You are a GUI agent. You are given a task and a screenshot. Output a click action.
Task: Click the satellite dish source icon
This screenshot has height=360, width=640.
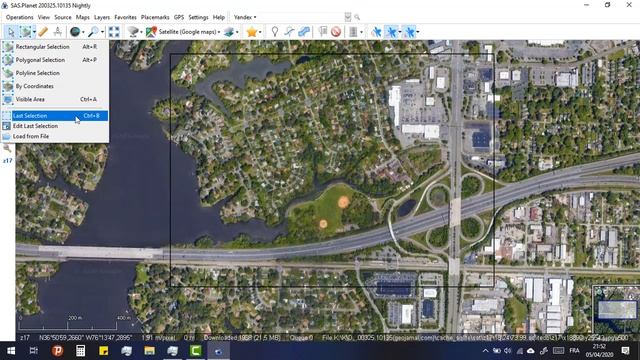tap(133, 31)
